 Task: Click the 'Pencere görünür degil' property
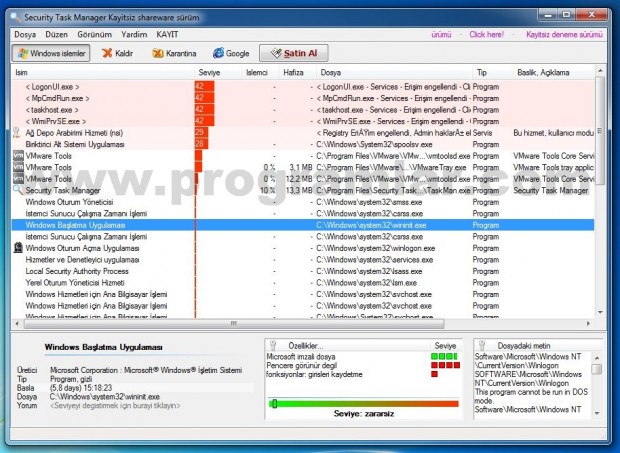click(302, 365)
